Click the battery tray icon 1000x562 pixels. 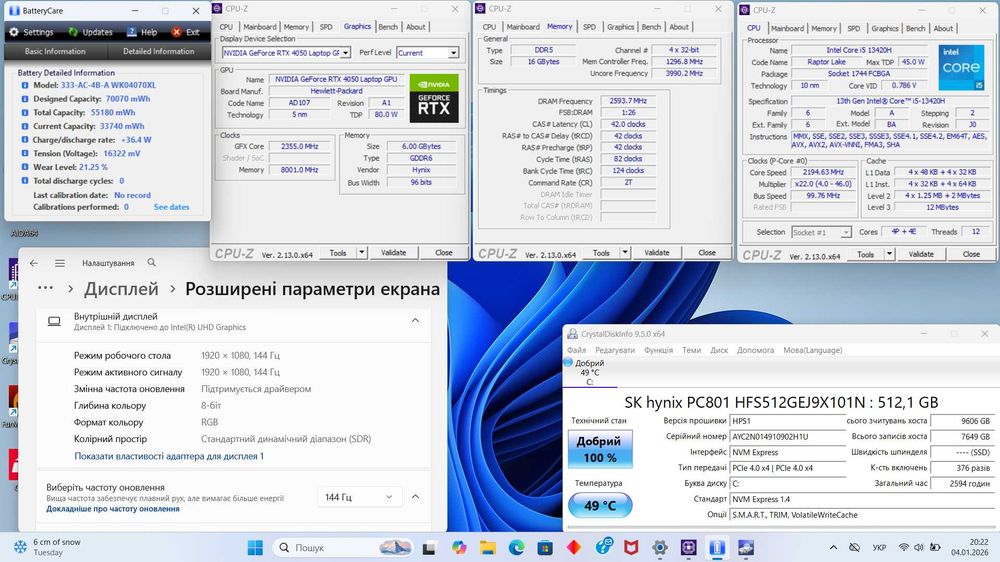coord(935,547)
